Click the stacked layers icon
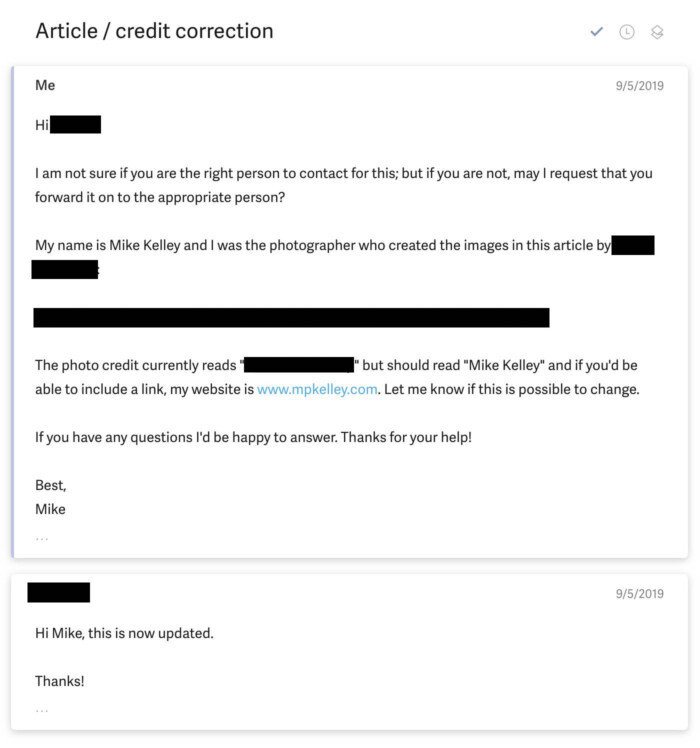The height and width of the screenshot is (748, 700). pos(657,32)
